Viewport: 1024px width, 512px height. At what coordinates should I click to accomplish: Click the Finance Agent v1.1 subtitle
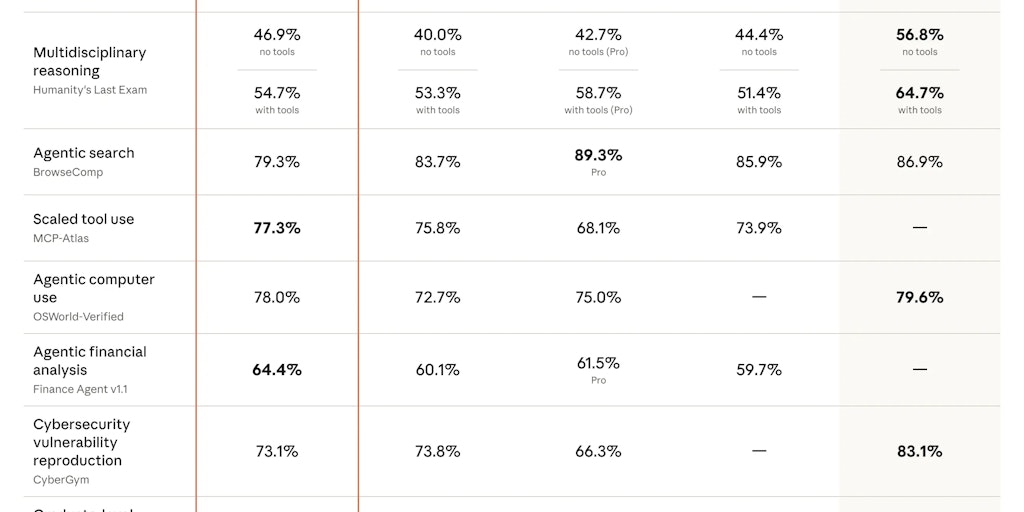[x=80, y=389]
